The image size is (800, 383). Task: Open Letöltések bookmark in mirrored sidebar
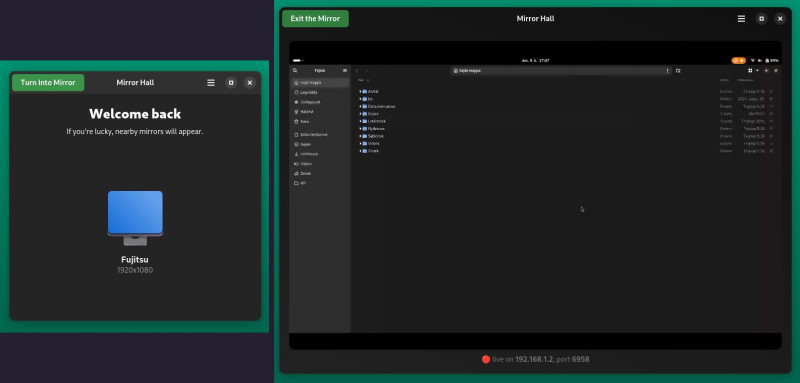click(320, 154)
